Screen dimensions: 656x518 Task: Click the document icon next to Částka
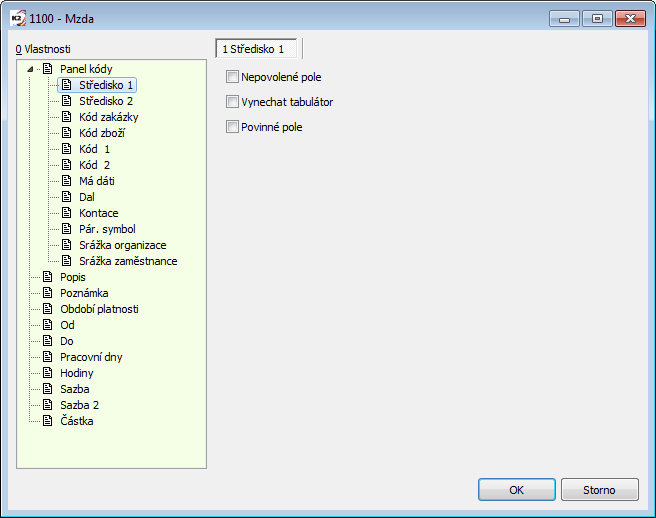[x=47, y=421]
